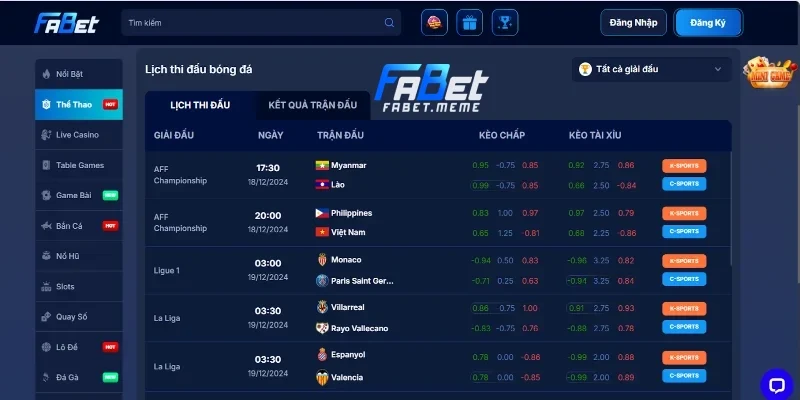Open the lucky wheel promo icon

[434, 22]
